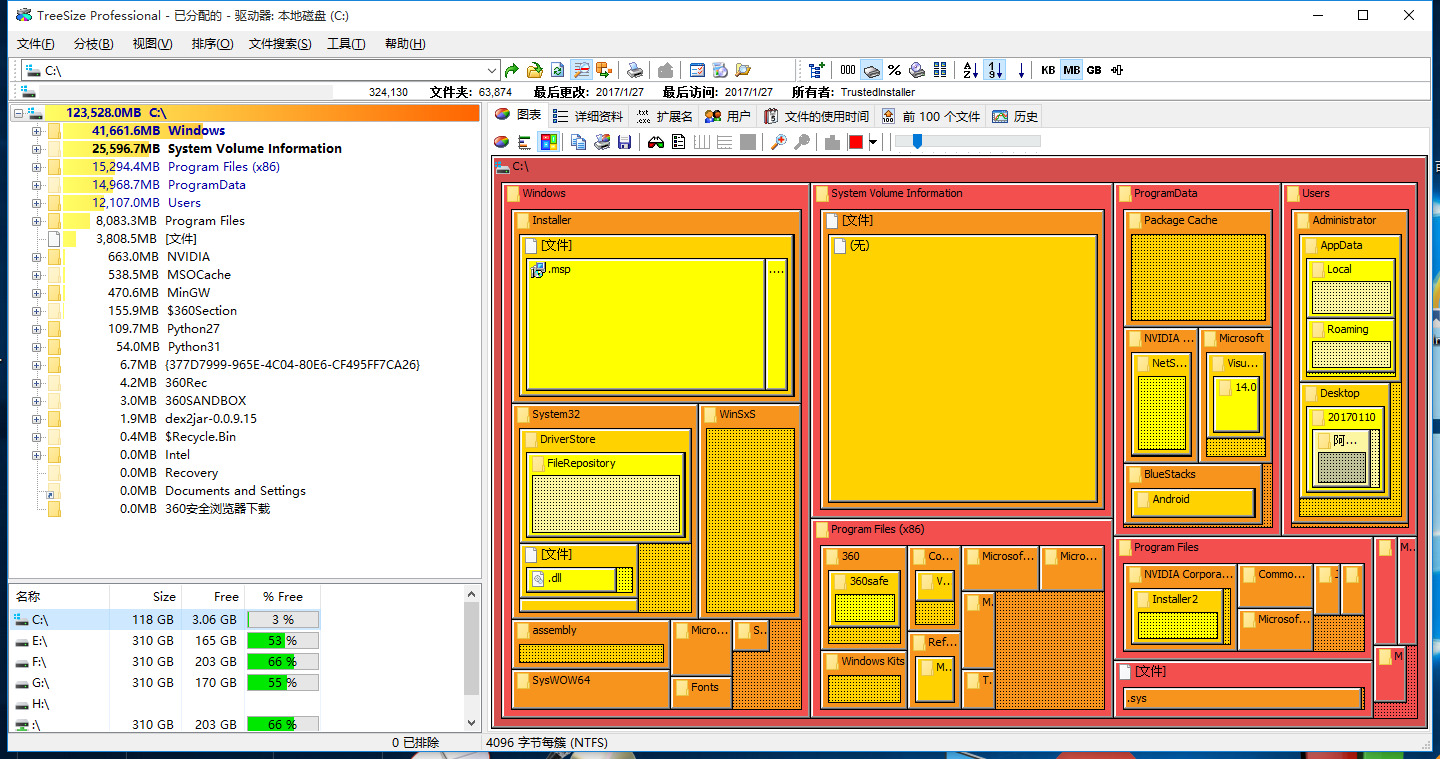The image size is (1440, 759).
Task: Open the 工具(T) menu
Action: click(x=346, y=44)
